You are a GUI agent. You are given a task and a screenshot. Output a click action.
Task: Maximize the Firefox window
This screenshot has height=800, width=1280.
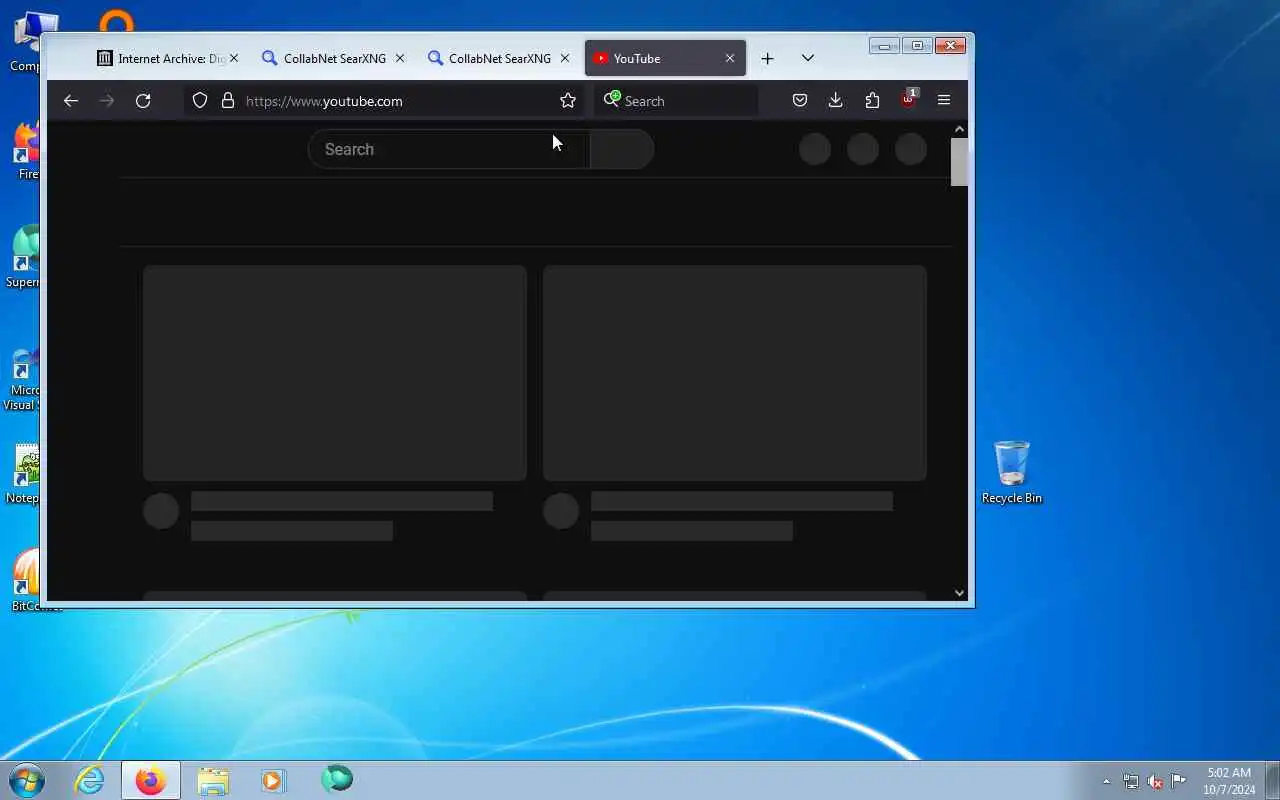[917, 45]
